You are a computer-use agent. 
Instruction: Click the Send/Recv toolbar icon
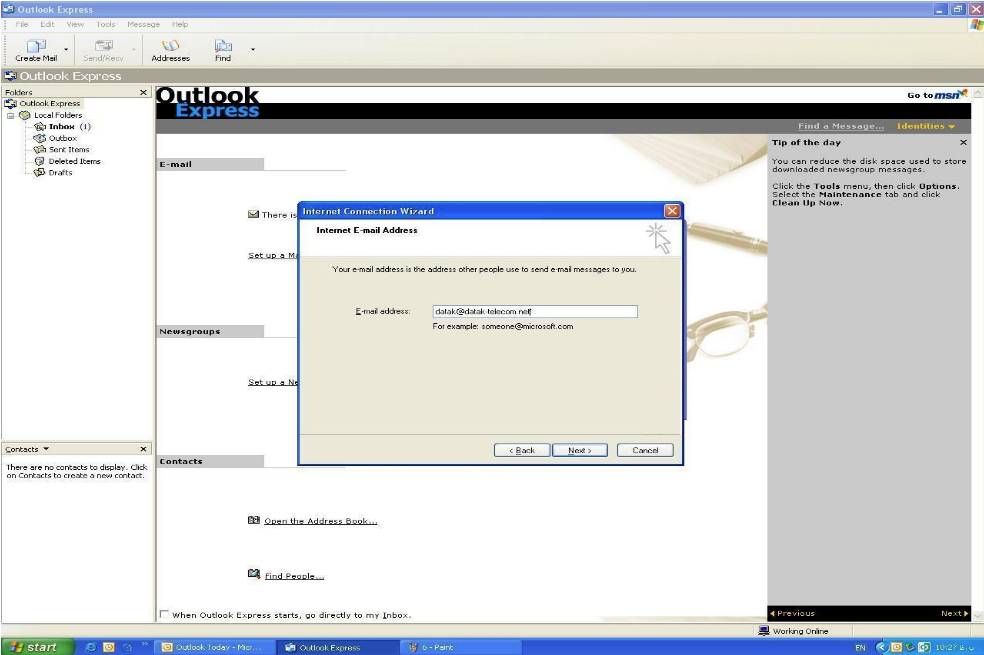(104, 50)
